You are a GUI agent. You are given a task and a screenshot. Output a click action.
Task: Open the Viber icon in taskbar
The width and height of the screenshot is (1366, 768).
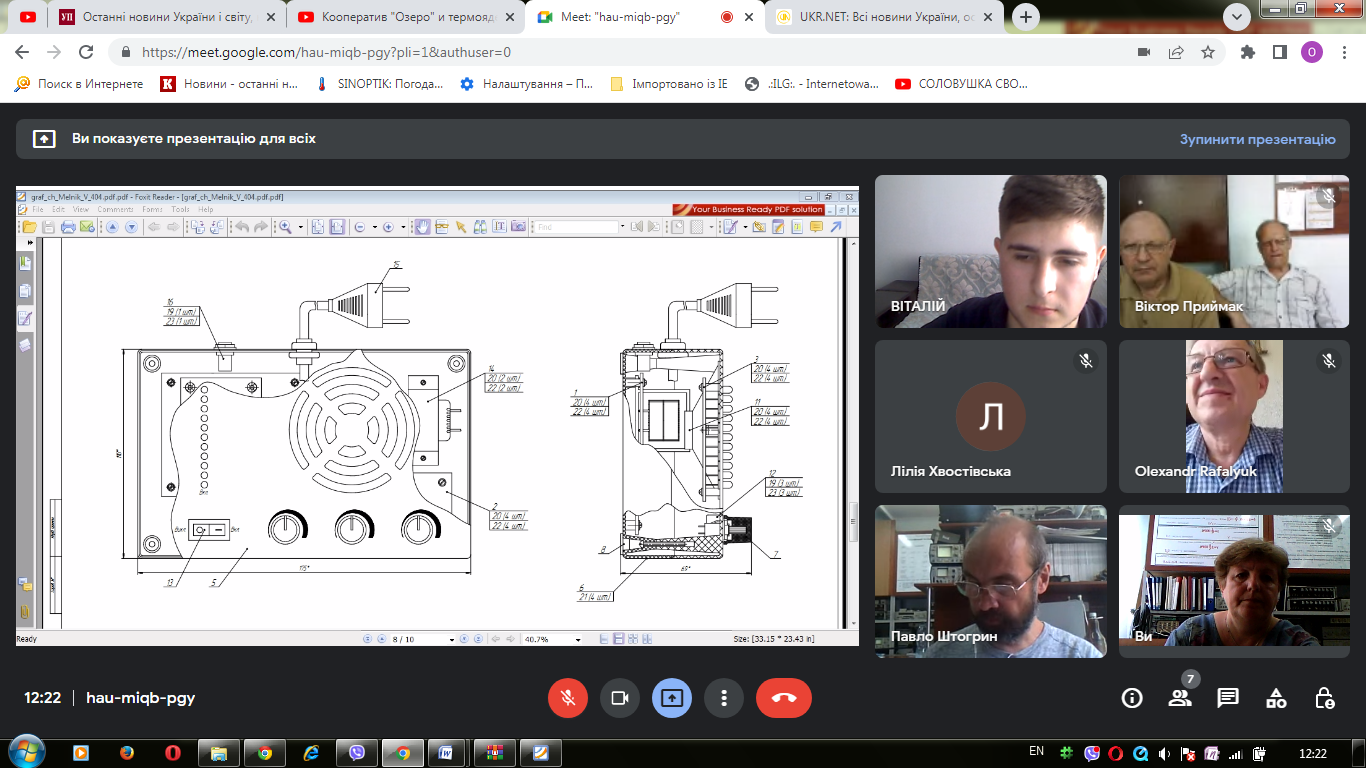[x=356, y=752]
